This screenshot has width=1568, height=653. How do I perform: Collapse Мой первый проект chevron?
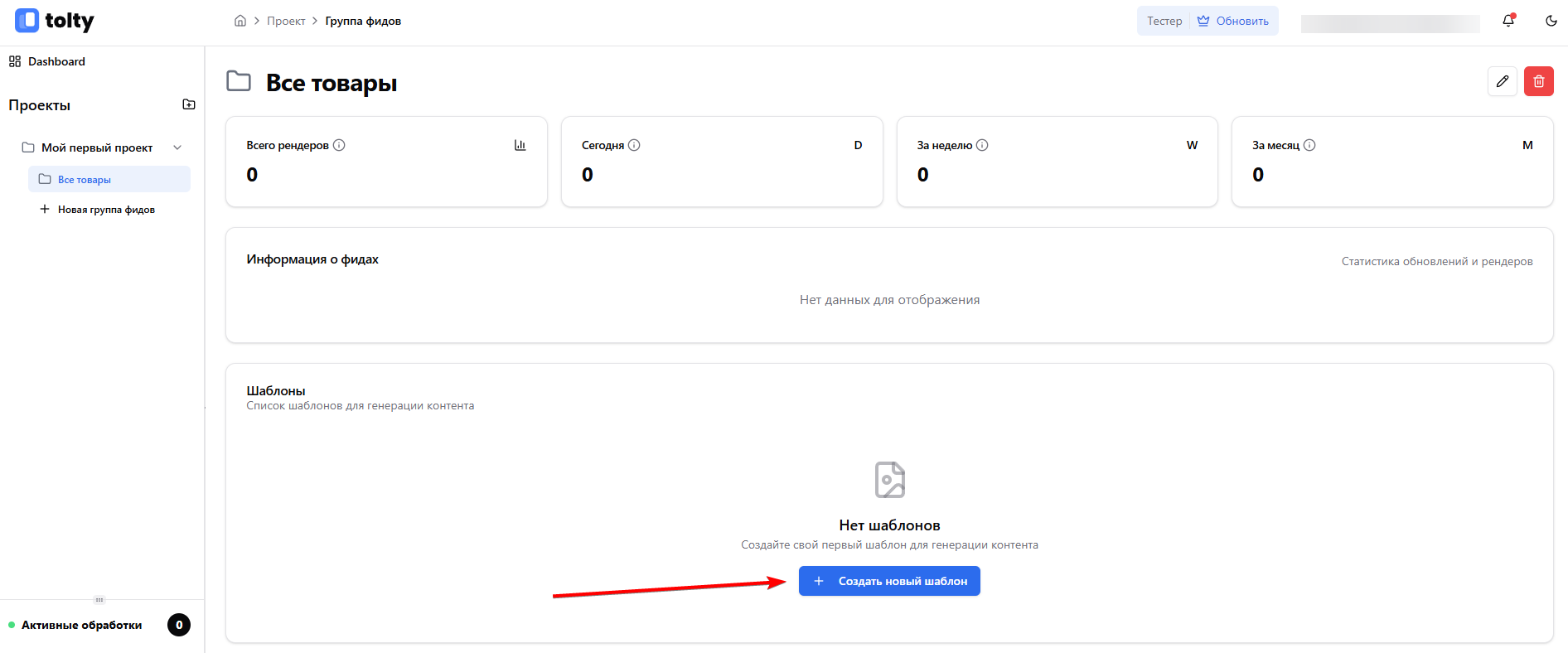177,148
